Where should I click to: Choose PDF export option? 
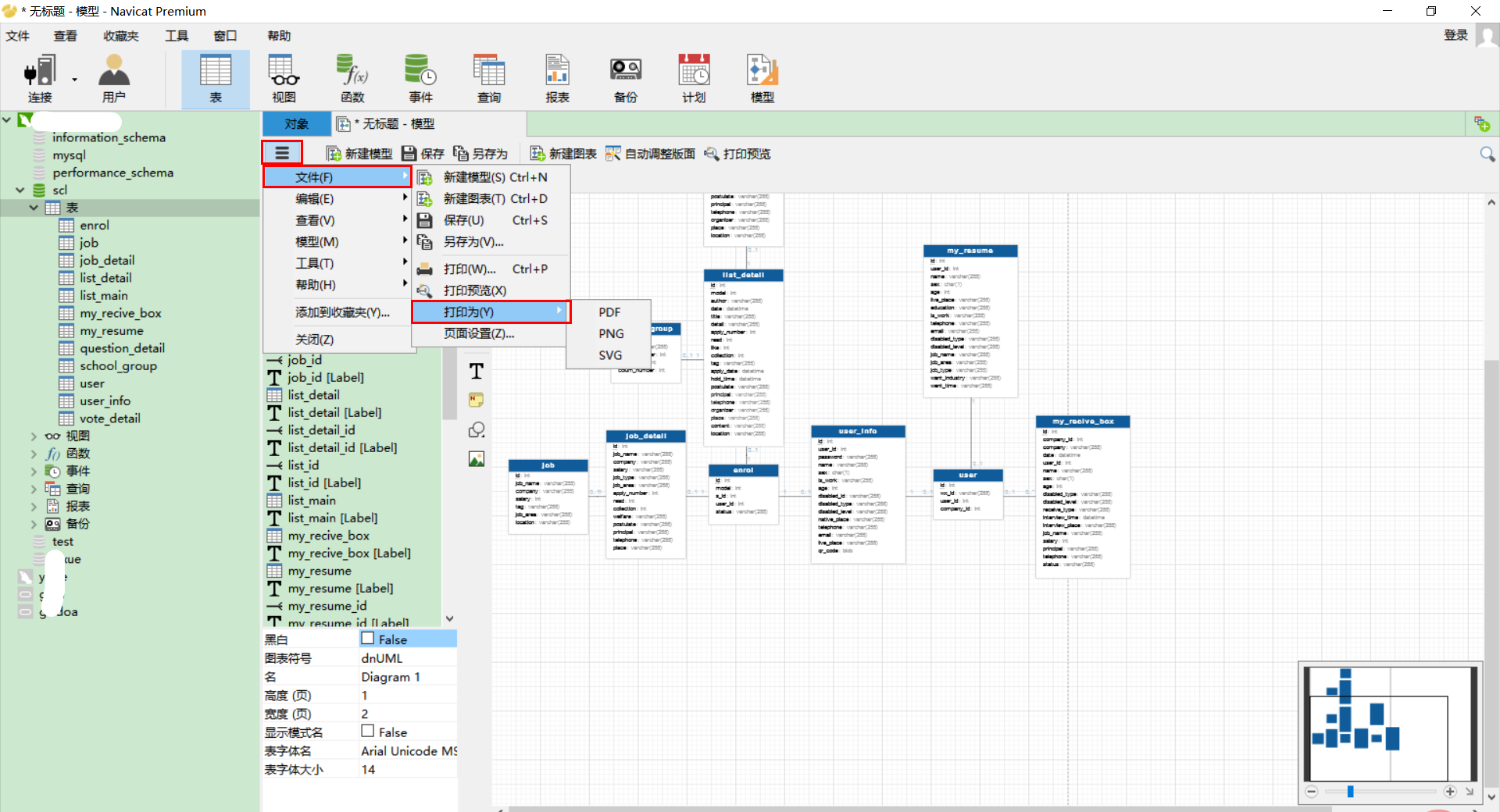tap(609, 312)
